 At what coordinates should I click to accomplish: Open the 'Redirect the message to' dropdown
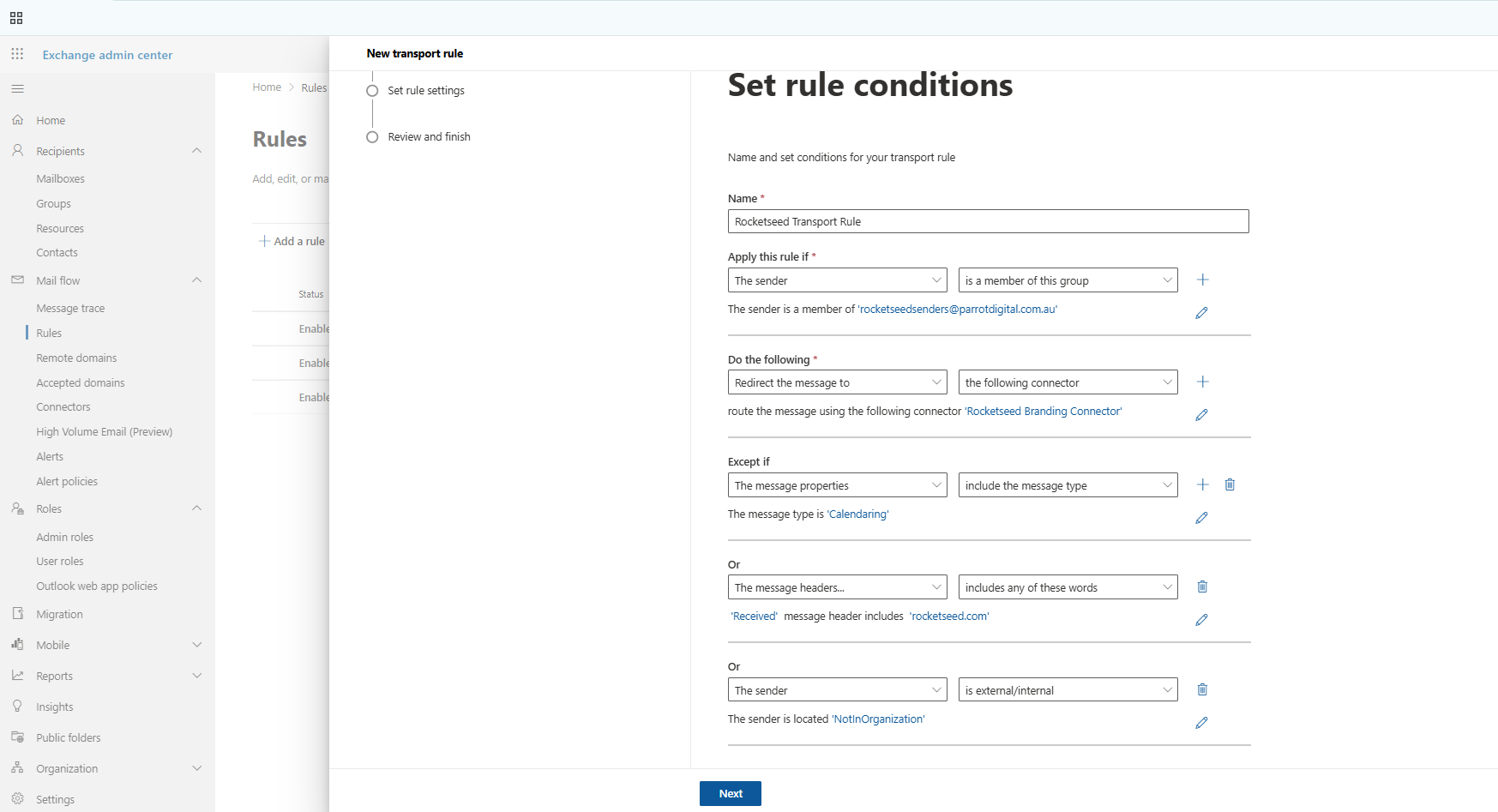point(837,382)
